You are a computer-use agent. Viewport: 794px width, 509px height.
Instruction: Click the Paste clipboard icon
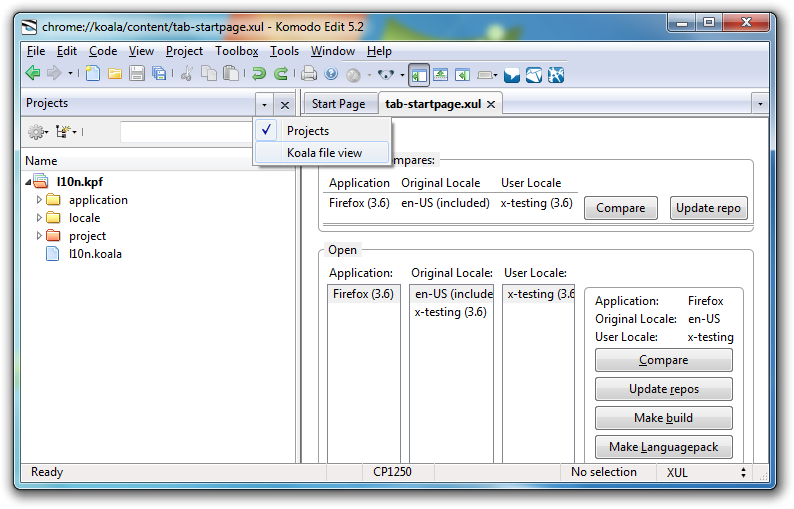231,74
